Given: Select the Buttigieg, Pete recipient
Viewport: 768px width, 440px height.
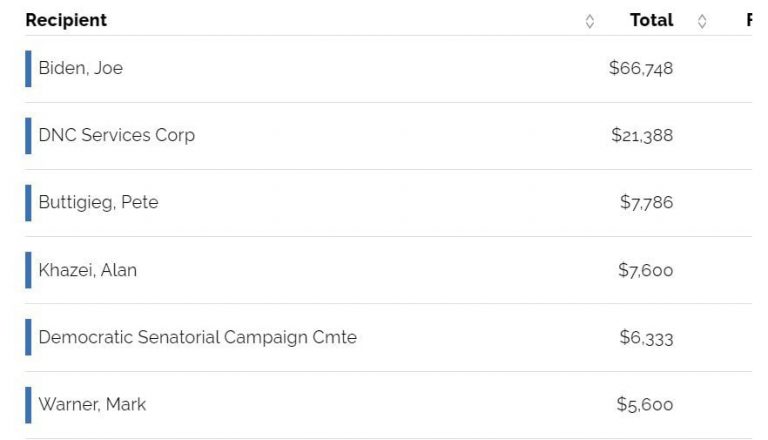Looking at the screenshot, I should (x=98, y=202).
